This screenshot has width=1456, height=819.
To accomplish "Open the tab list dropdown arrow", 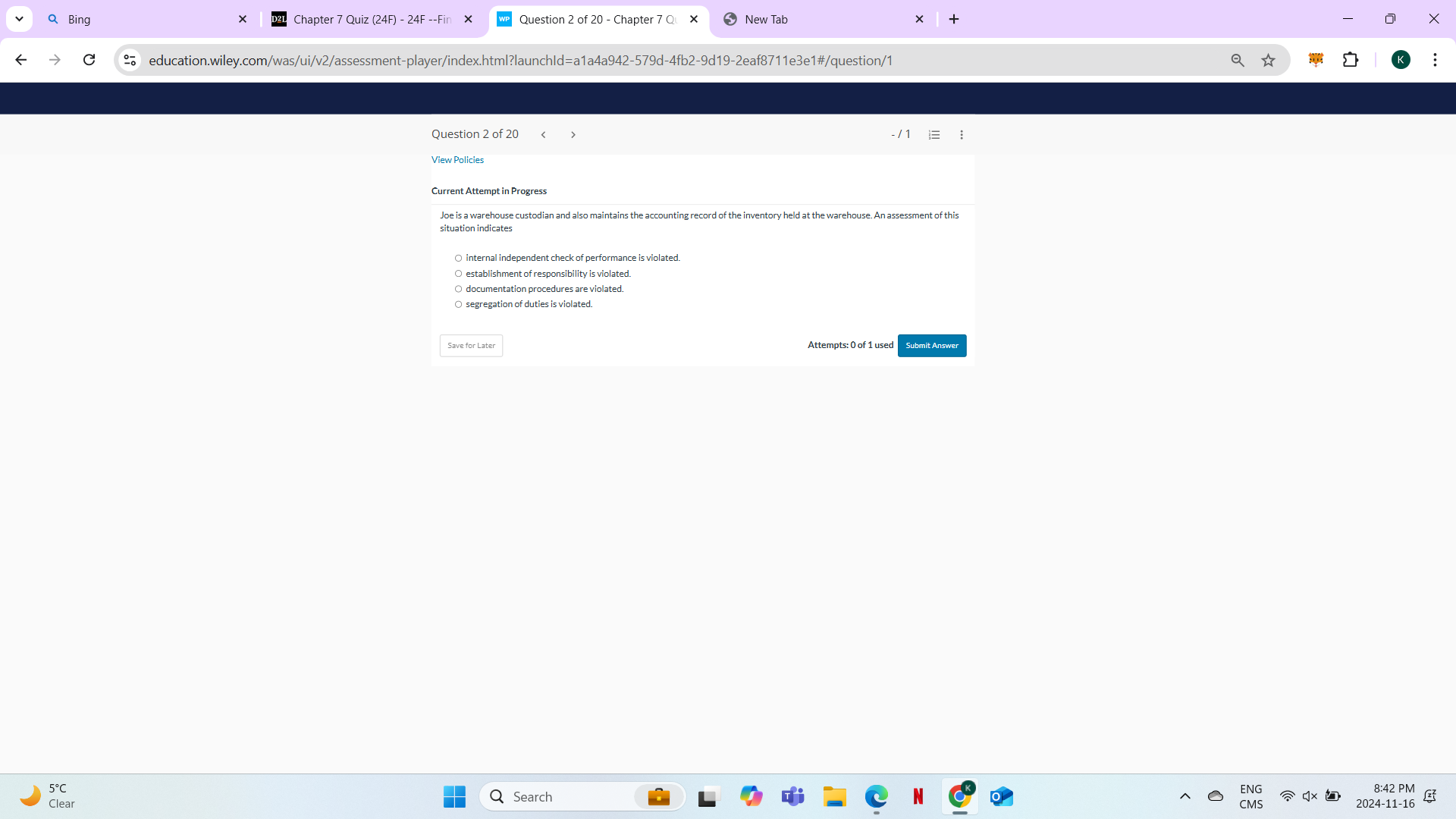I will coord(19,19).
